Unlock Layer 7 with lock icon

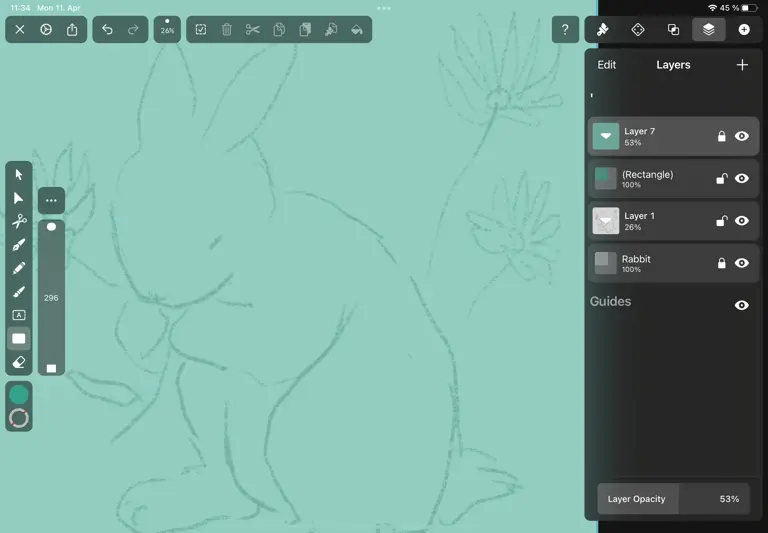click(x=721, y=136)
